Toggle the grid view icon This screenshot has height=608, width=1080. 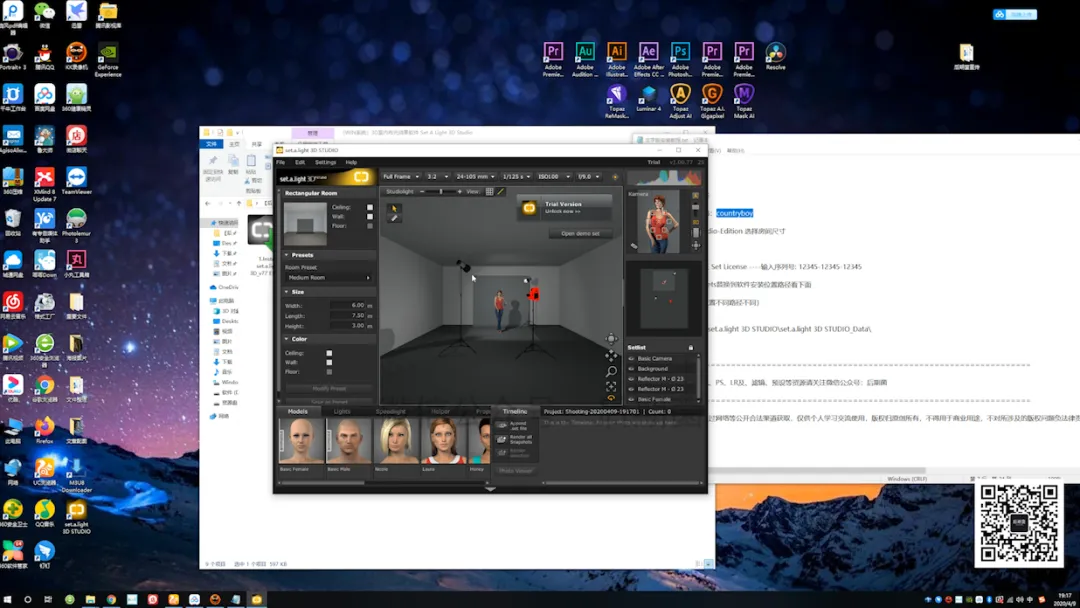tap(489, 191)
